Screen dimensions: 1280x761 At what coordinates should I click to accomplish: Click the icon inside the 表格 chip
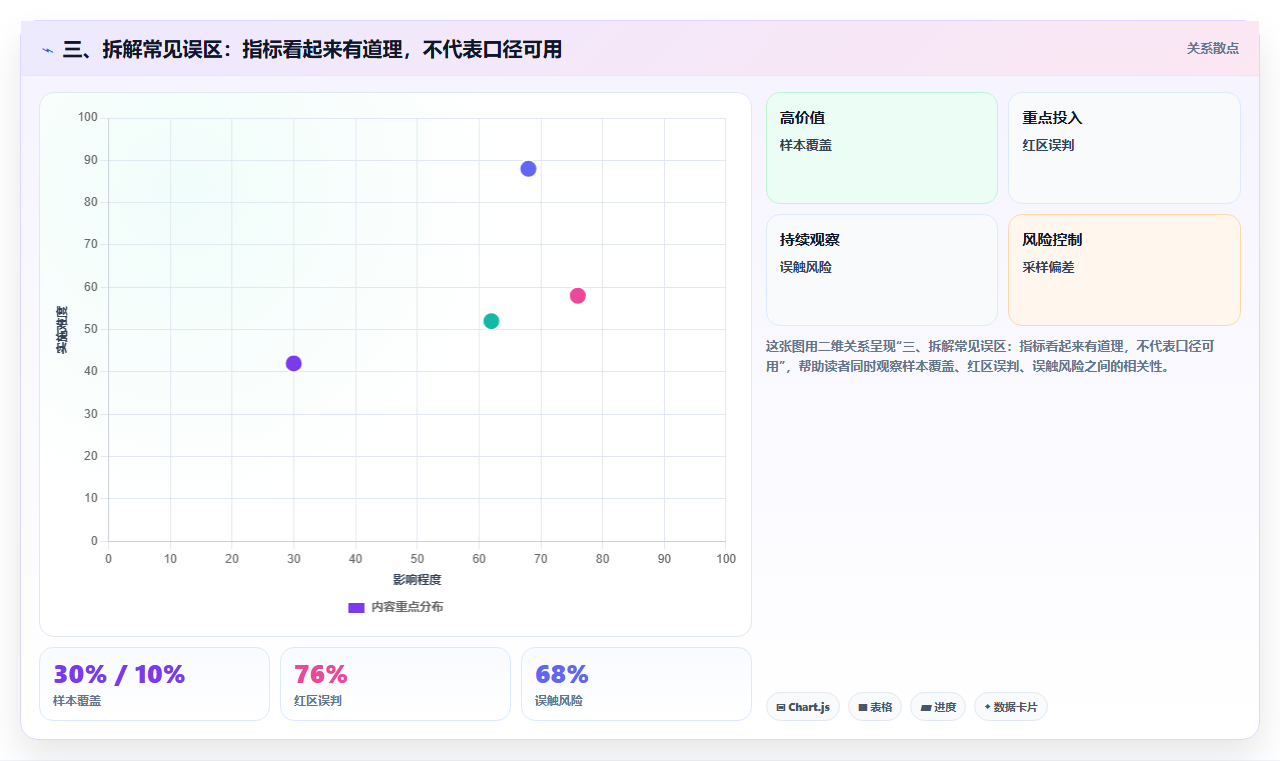tap(863, 707)
